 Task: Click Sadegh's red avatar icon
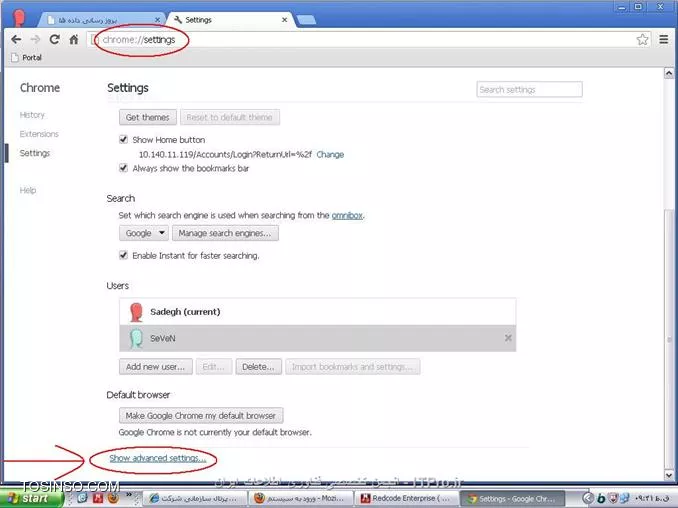point(136,312)
